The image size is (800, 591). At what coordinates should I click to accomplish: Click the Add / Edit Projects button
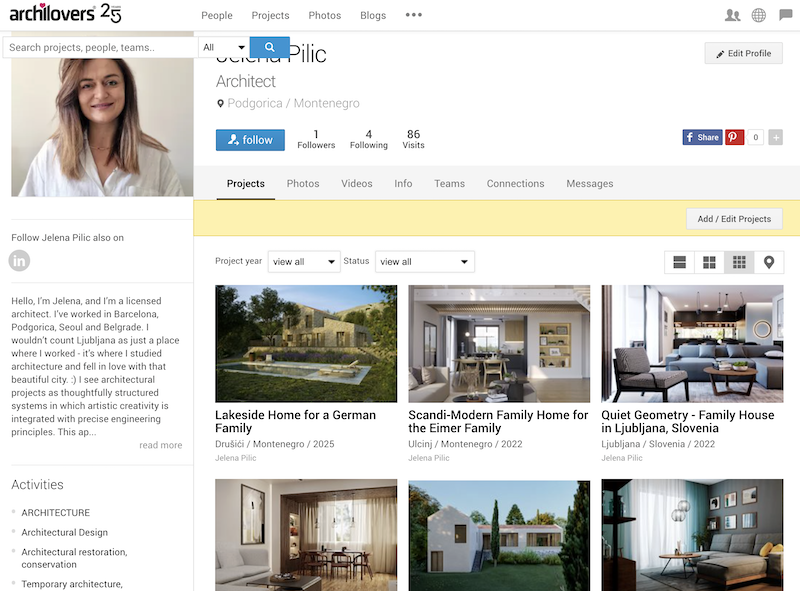pos(734,219)
